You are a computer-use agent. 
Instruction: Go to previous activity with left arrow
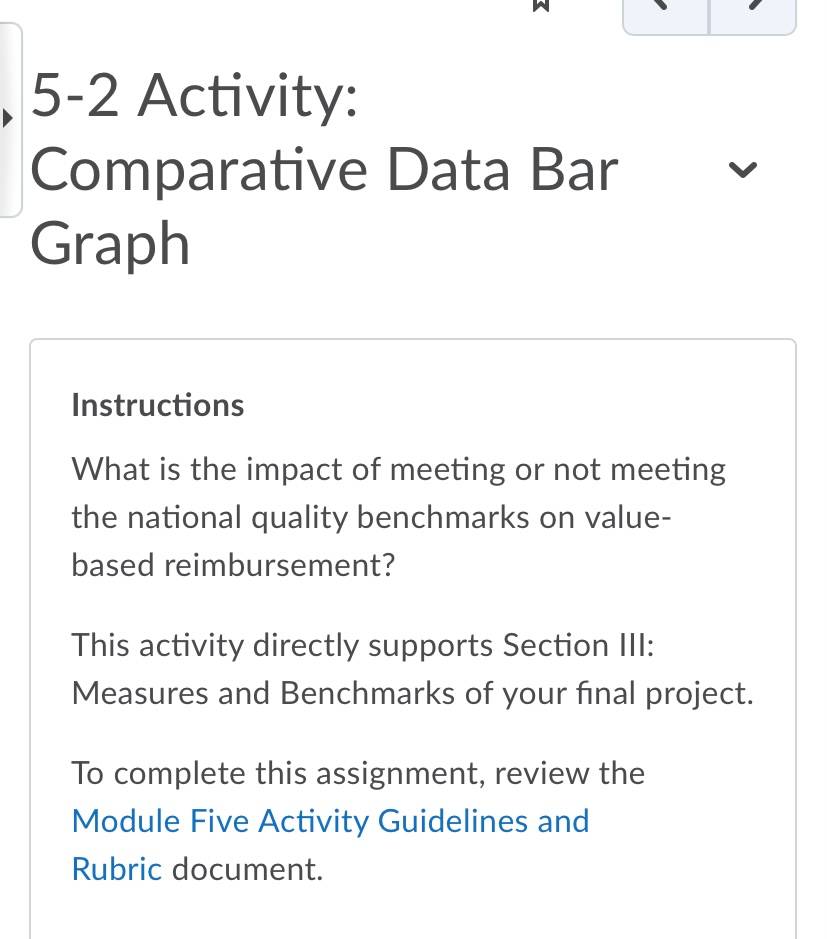(665, 16)
